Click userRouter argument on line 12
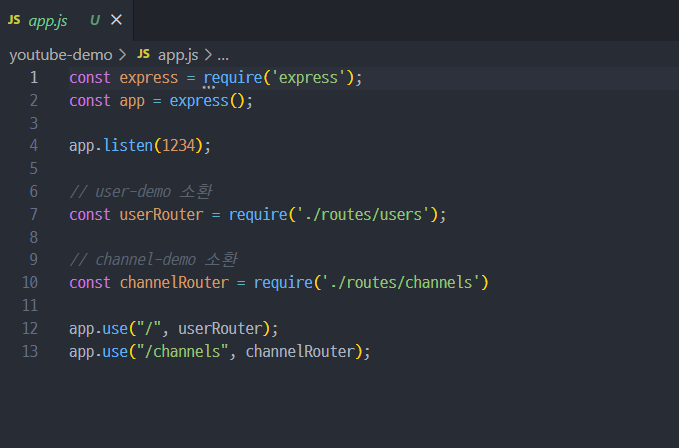Viewport: 679px width, 448px height. 220,329
